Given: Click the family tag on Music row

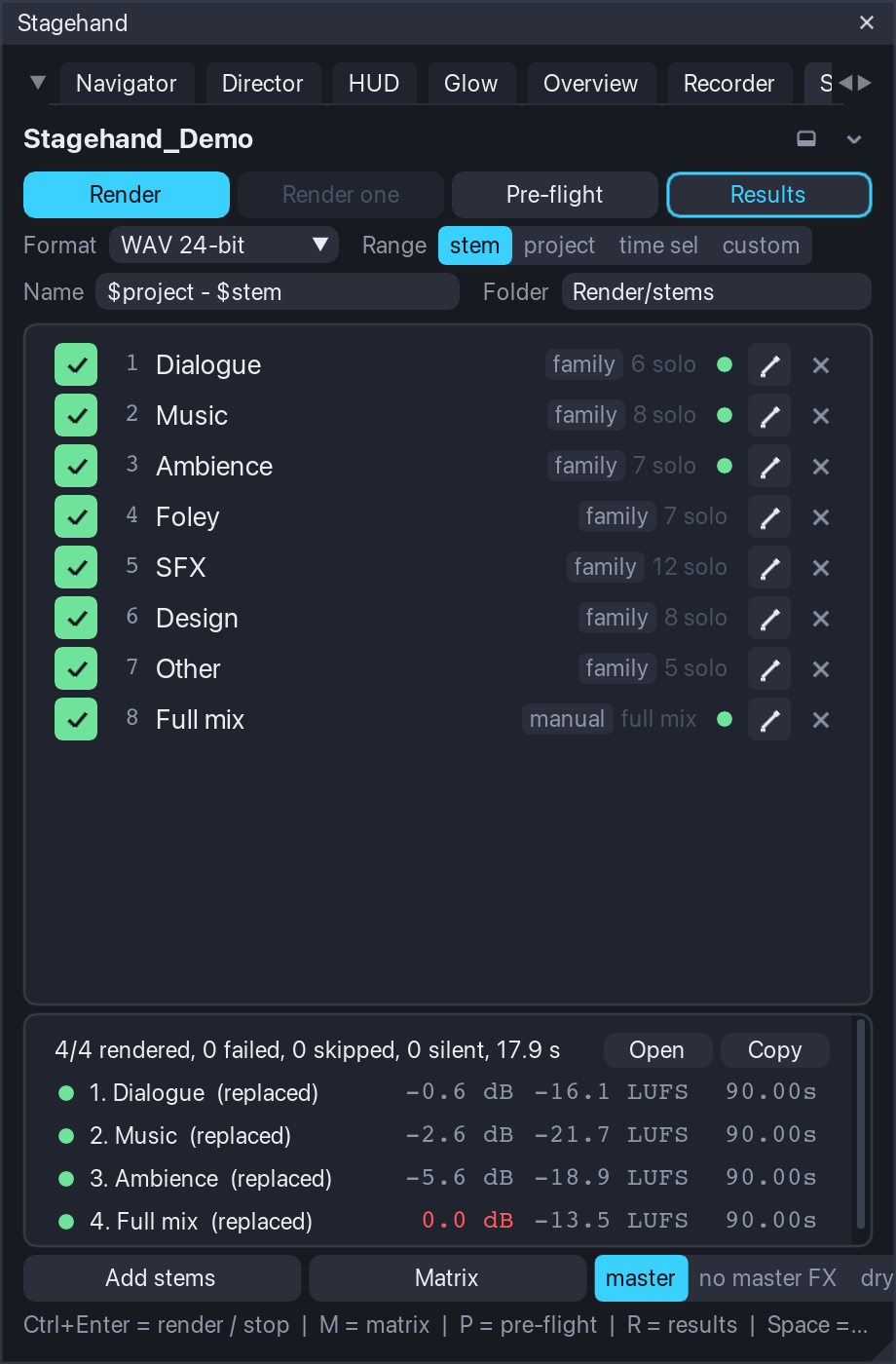Looking at the screenshot, I should pyautogui.click(x=585, y=415).
